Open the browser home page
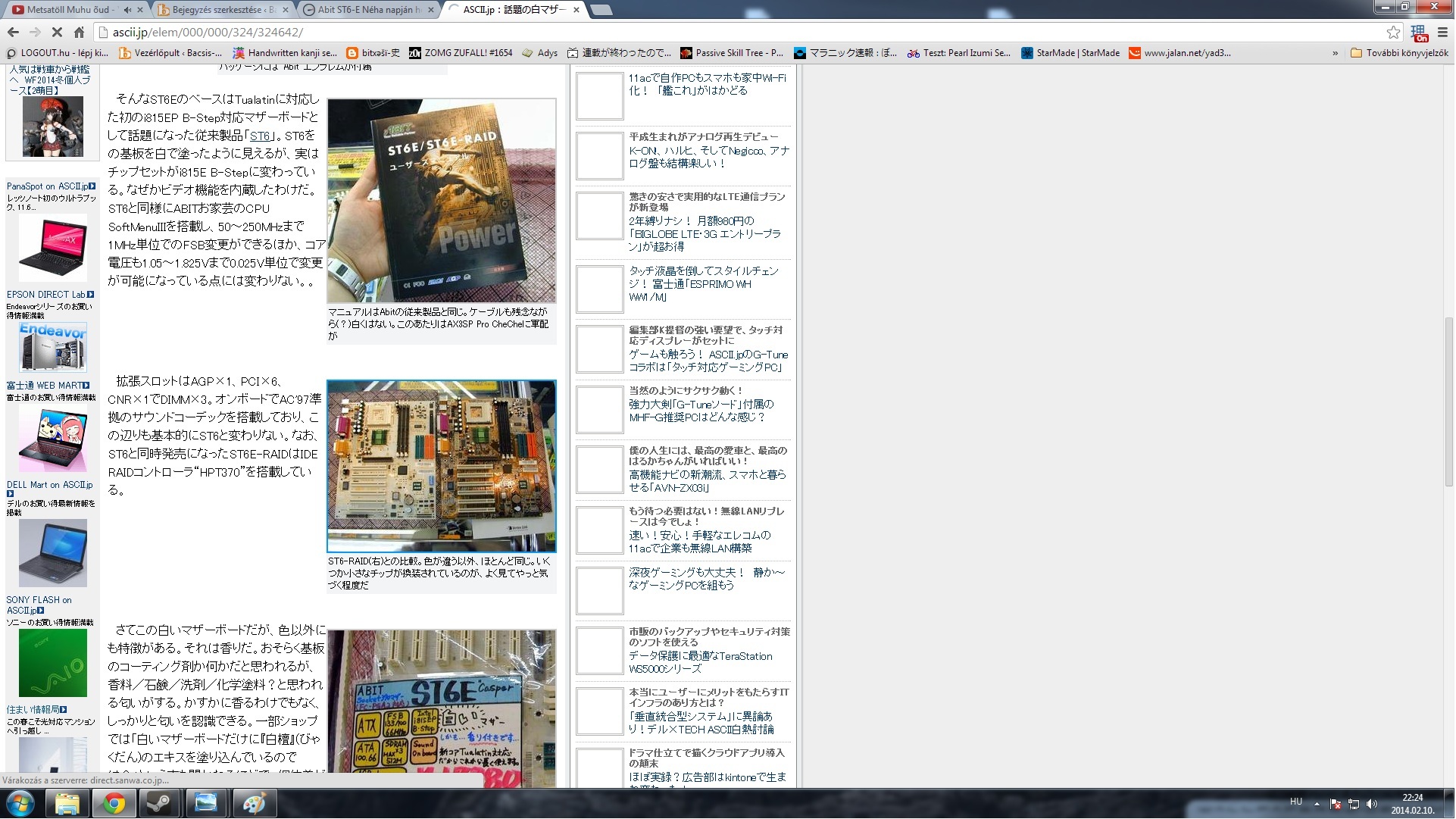The image size is (1456, 819). point(79,32)
